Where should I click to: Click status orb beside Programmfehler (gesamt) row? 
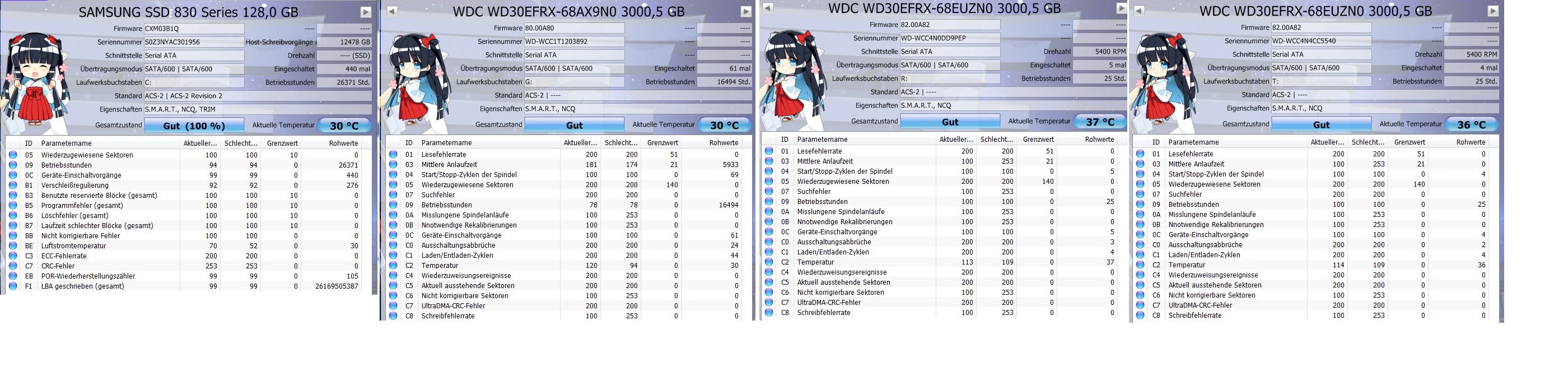(x=13, y=205)
